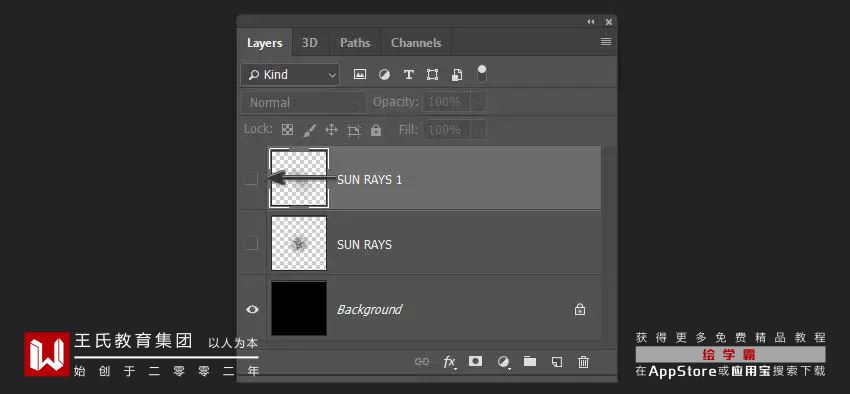Select SUN RAYS layer thumbnail
The height and width of the screenshot is (394, 850).
pyautogui.click(x=299, y=243)
